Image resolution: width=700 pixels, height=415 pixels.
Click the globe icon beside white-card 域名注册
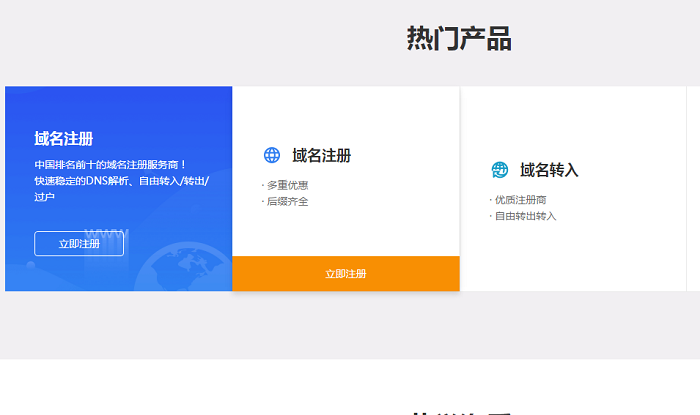[x=272, y=155]
